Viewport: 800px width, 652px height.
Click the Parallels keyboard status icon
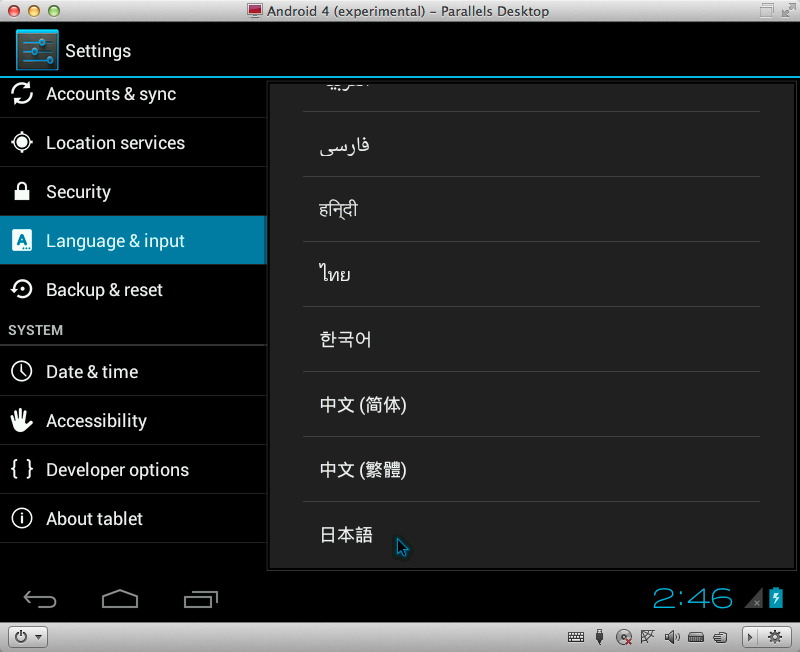pyautogui.click(x=576, y=637)
